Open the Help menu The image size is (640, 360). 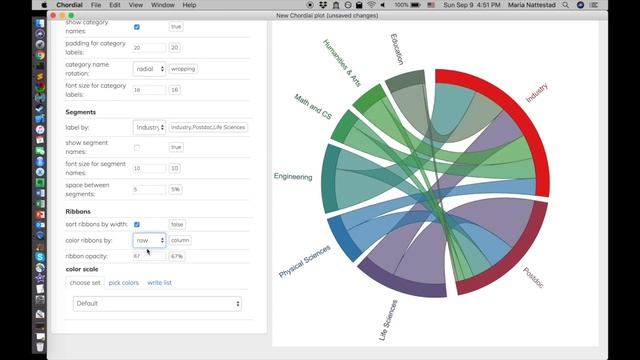tap(189, 5)
